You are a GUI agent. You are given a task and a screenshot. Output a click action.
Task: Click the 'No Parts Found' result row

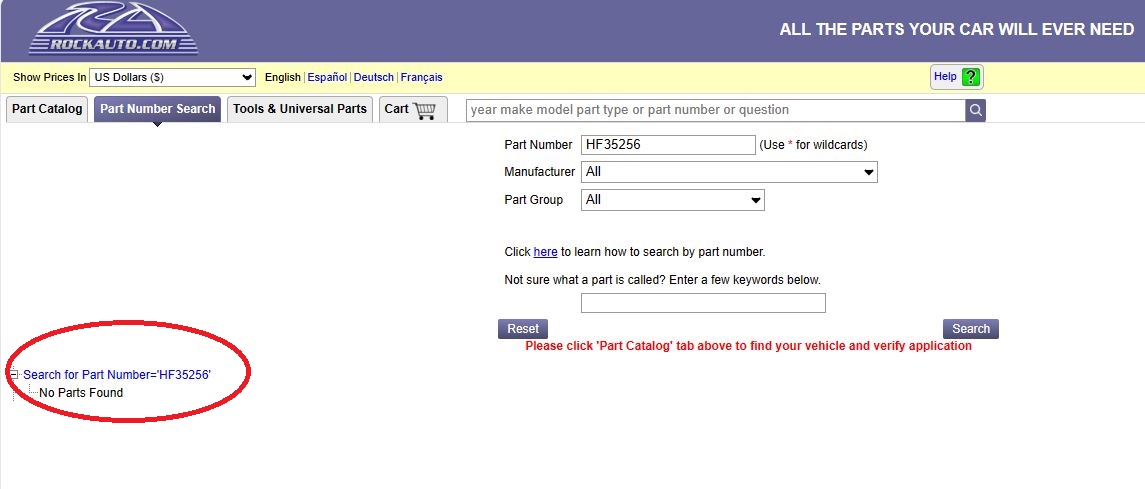(x=81, y=393)
